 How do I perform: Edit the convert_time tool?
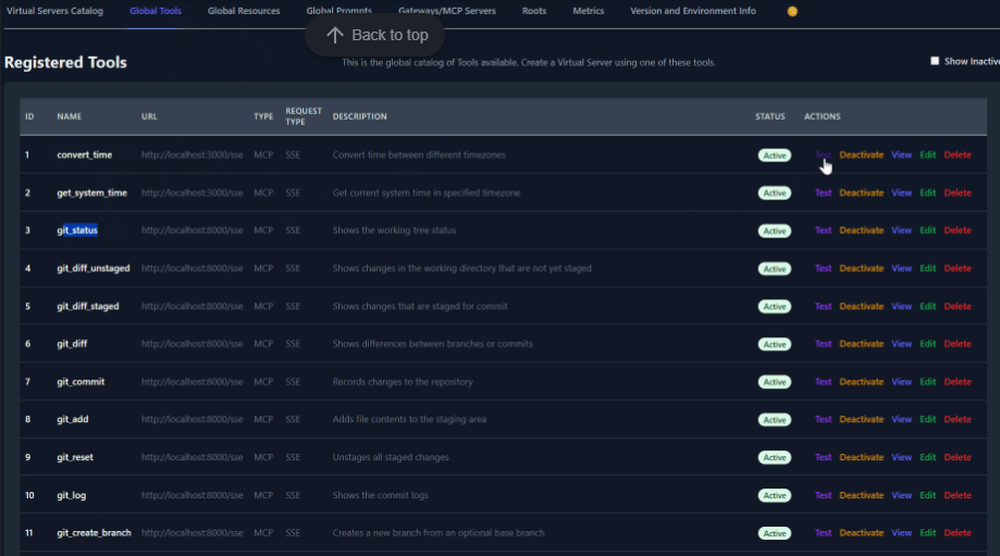(x=927, y=155)
